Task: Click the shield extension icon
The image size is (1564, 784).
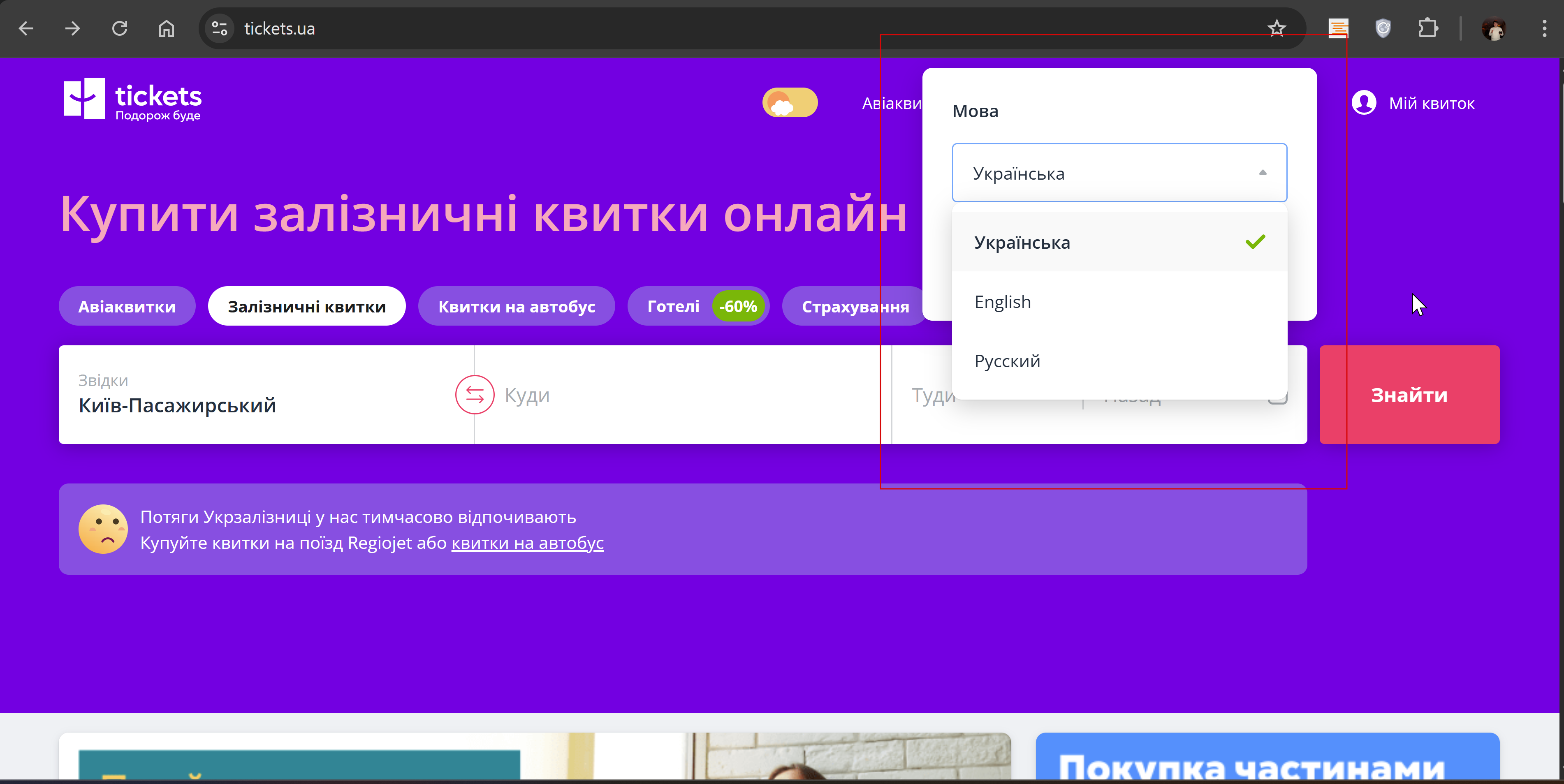Action: click(1383, 28)
